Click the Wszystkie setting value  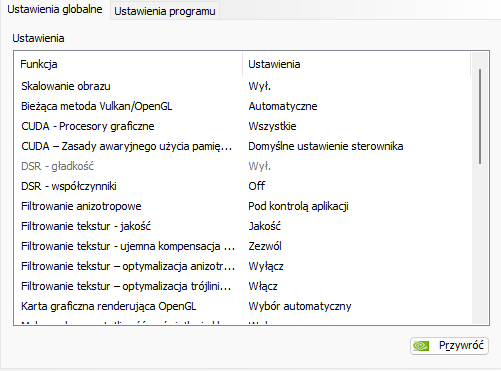(x=272, y=126)
